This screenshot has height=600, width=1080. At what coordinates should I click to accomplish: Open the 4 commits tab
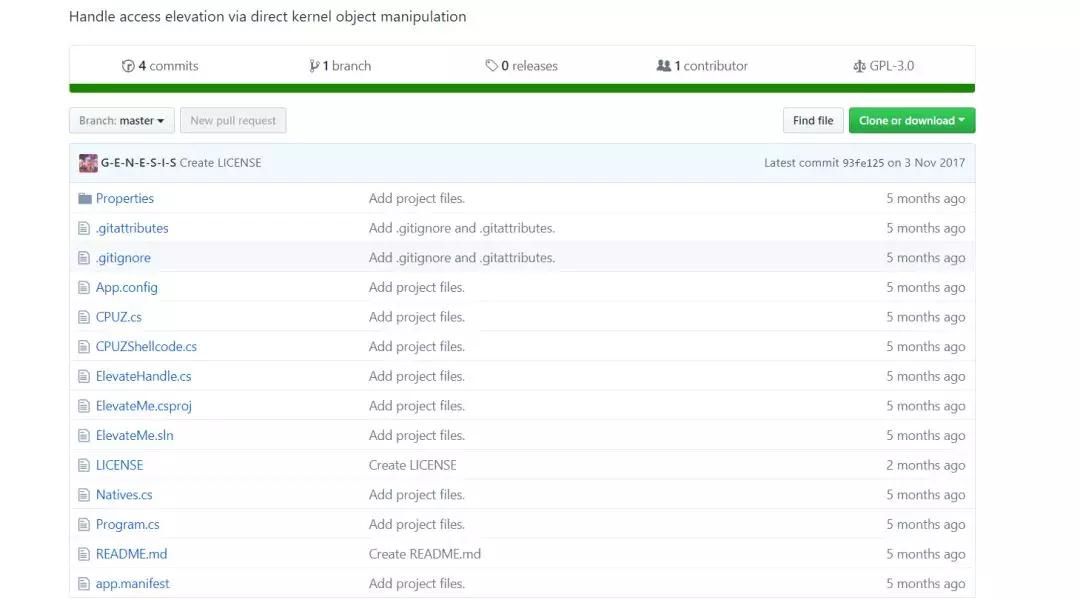click(x=160, y=66)
